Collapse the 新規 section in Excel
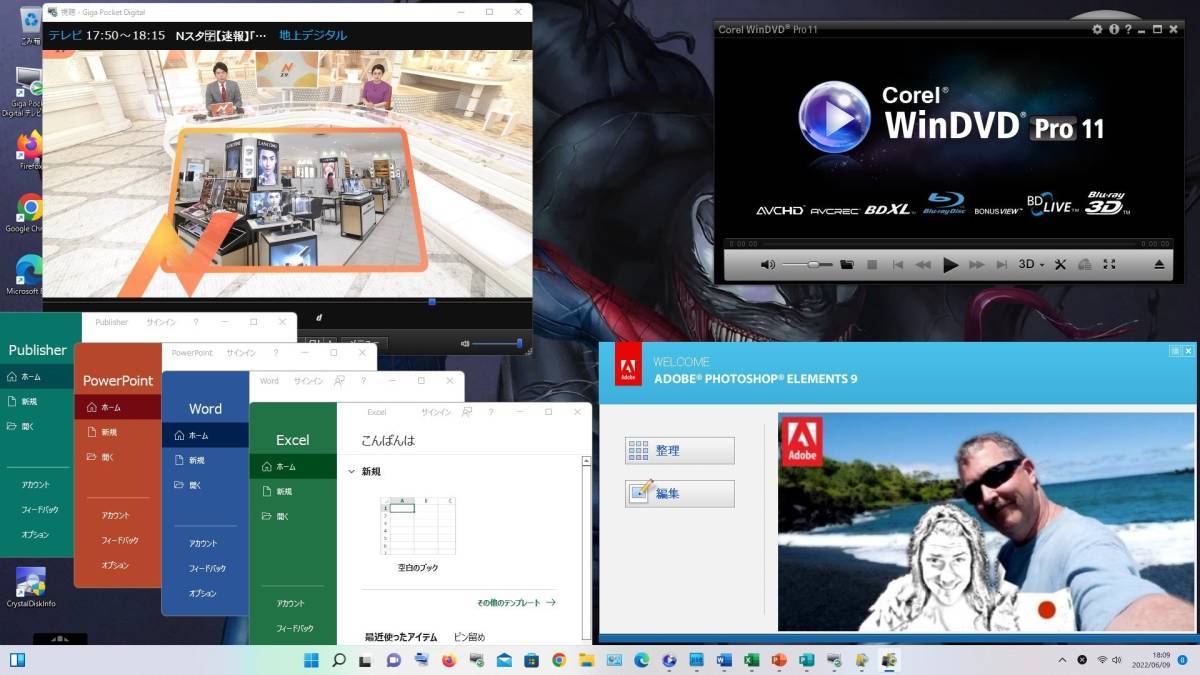 click(x=351, y=471)
